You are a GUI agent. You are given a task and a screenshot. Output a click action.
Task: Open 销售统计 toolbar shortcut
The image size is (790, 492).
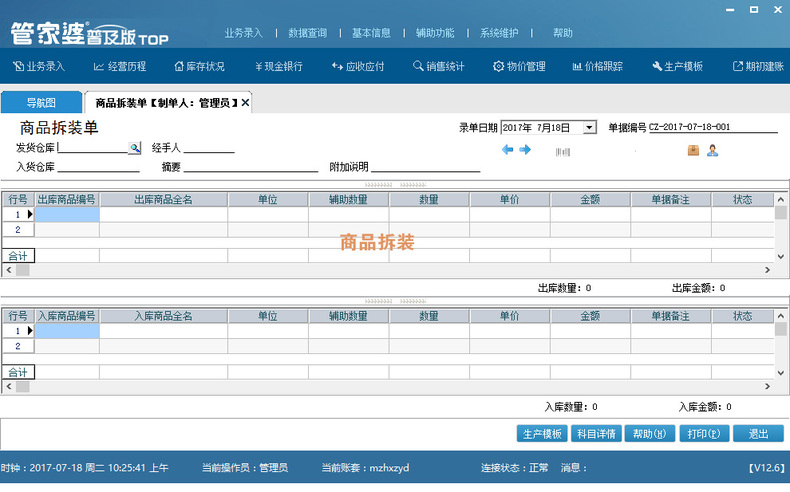438,66
